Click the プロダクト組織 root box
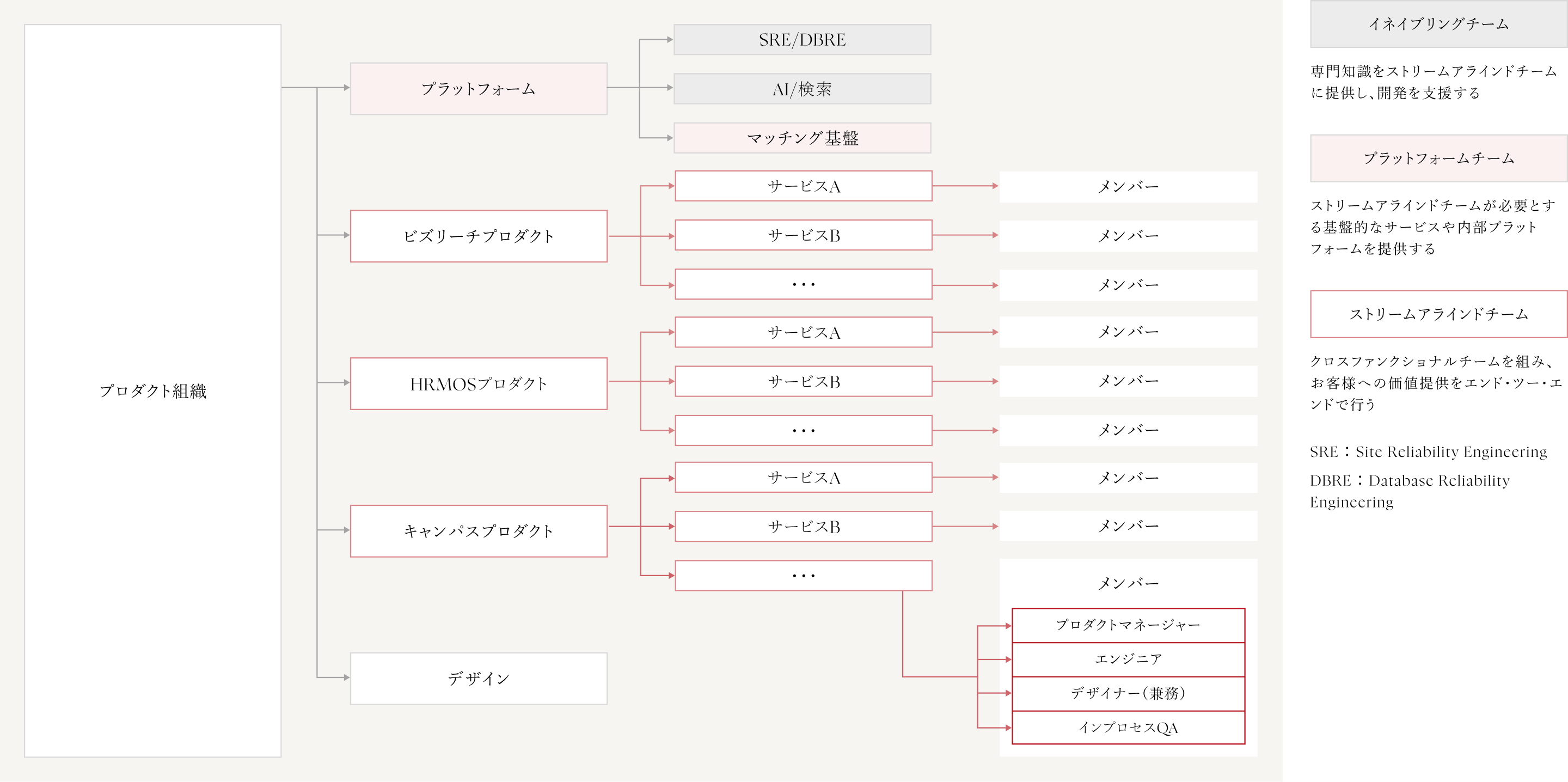This screenshot has width=1568, height=782. pyautogui.click(x=152, y=390)
